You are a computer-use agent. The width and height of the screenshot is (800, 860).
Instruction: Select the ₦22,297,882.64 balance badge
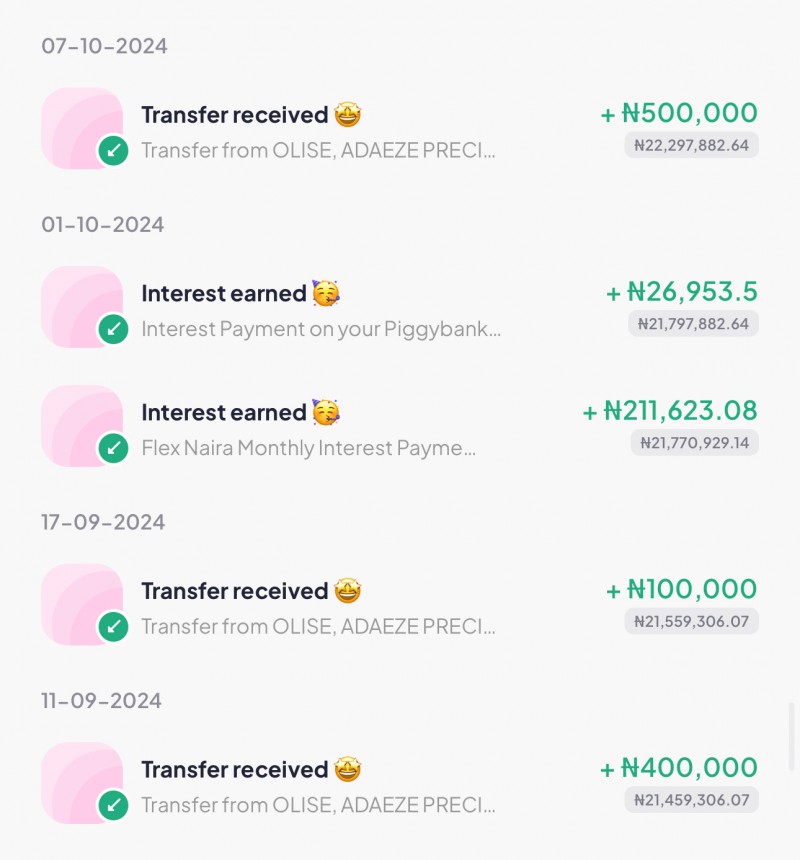(692, 146)
